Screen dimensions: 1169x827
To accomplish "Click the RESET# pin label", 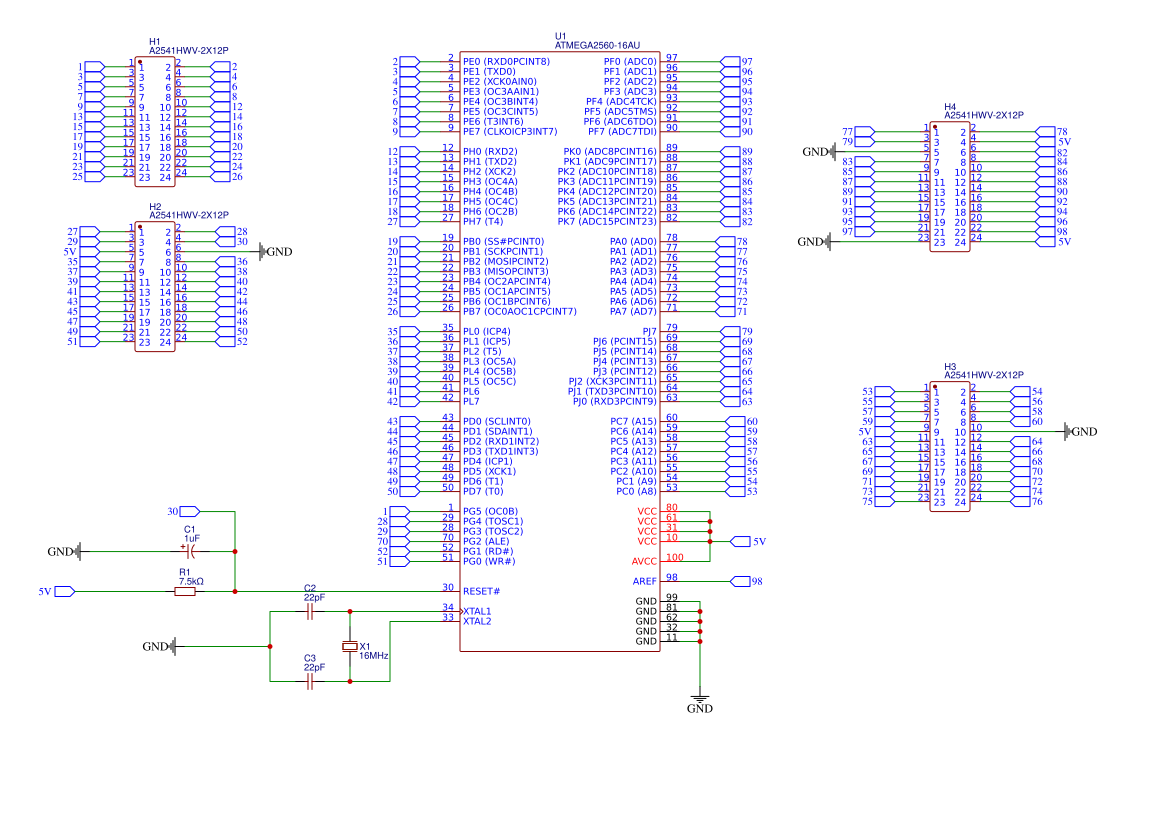I will coord(481,591).
